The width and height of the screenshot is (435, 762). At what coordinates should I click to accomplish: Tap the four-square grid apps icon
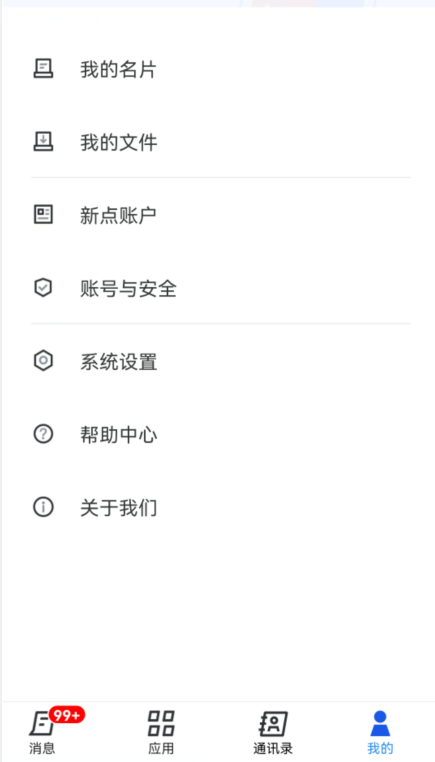(x=161, y=723)
